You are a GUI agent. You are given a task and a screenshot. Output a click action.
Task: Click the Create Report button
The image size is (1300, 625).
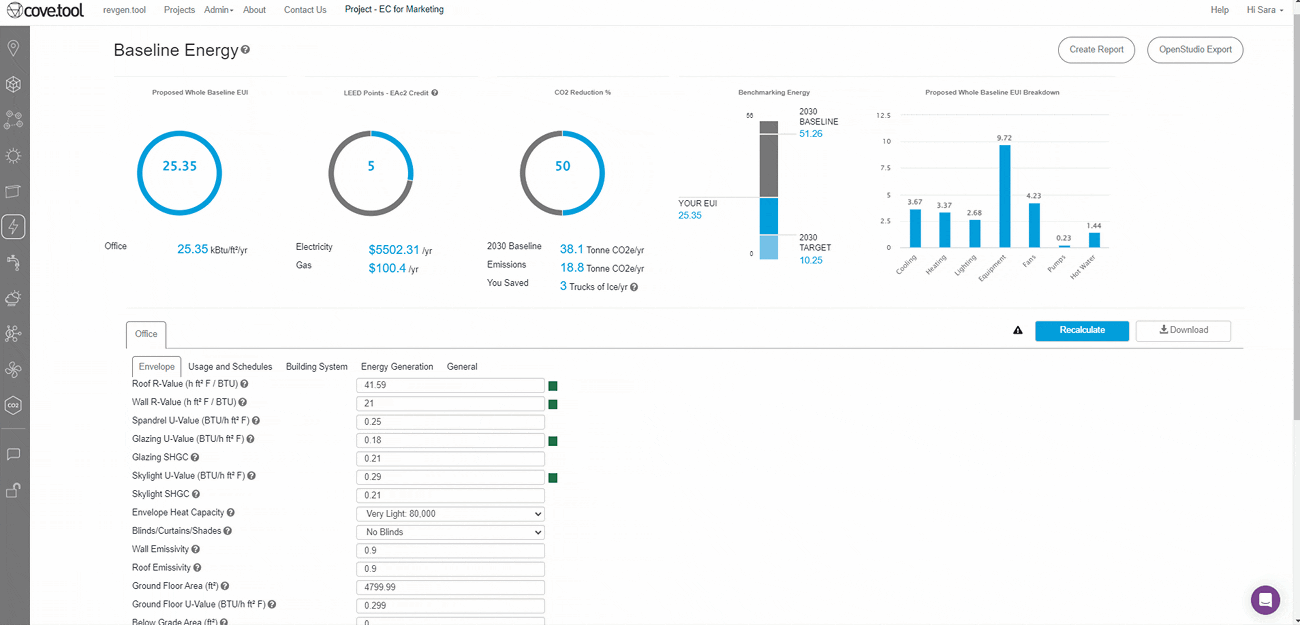click(1096, 49)
